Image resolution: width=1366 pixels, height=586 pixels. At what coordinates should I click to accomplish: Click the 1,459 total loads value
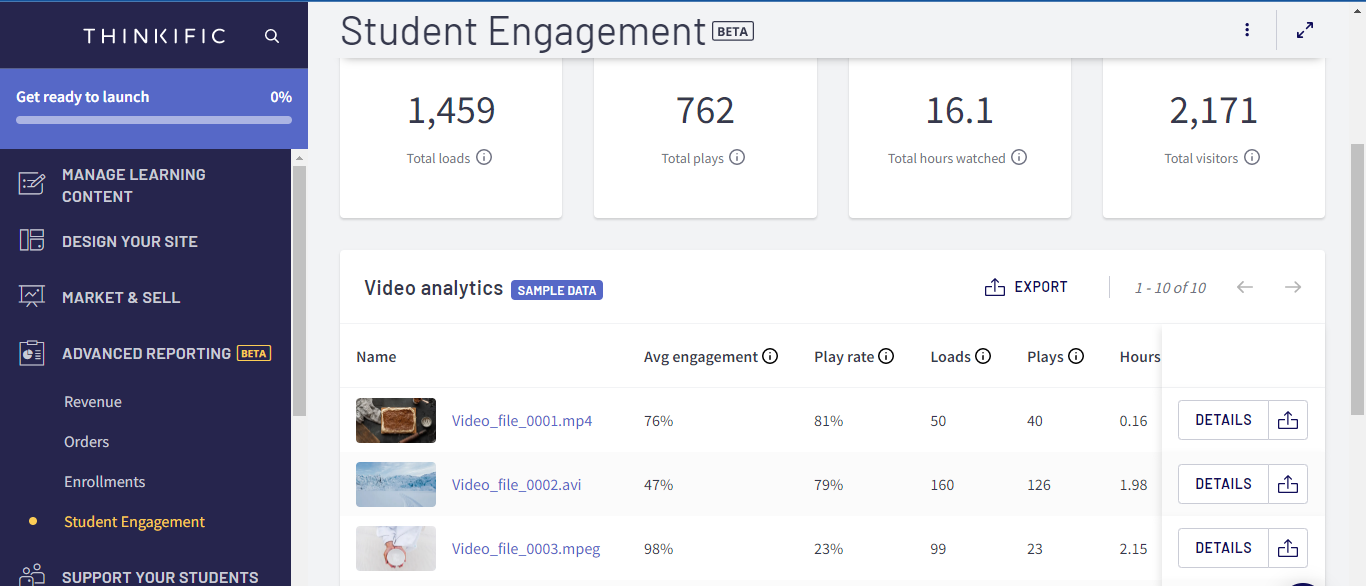(451, 110)
